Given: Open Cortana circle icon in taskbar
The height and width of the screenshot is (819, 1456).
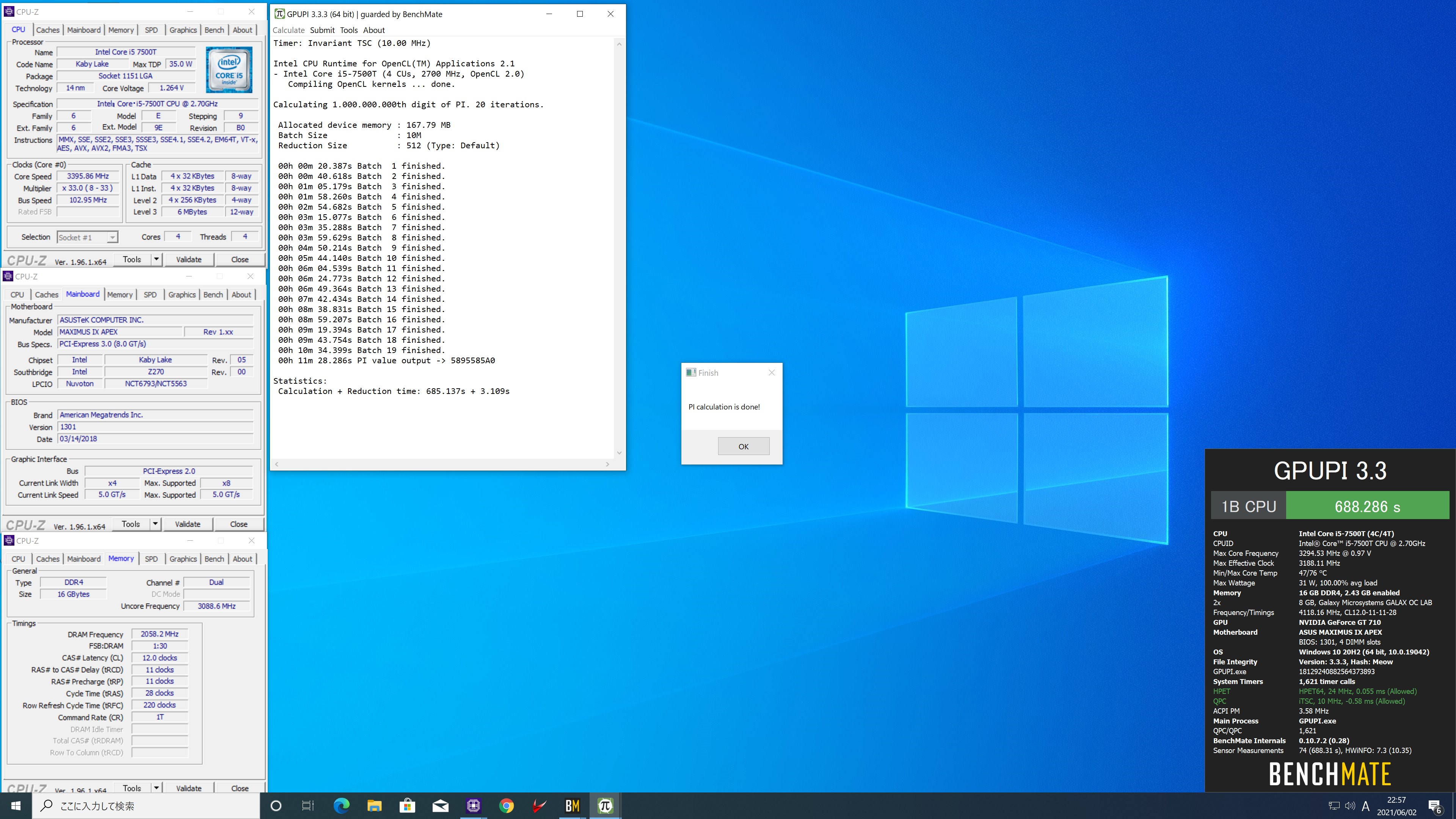Looking at the screenshot, I should (x=276, y=805).
